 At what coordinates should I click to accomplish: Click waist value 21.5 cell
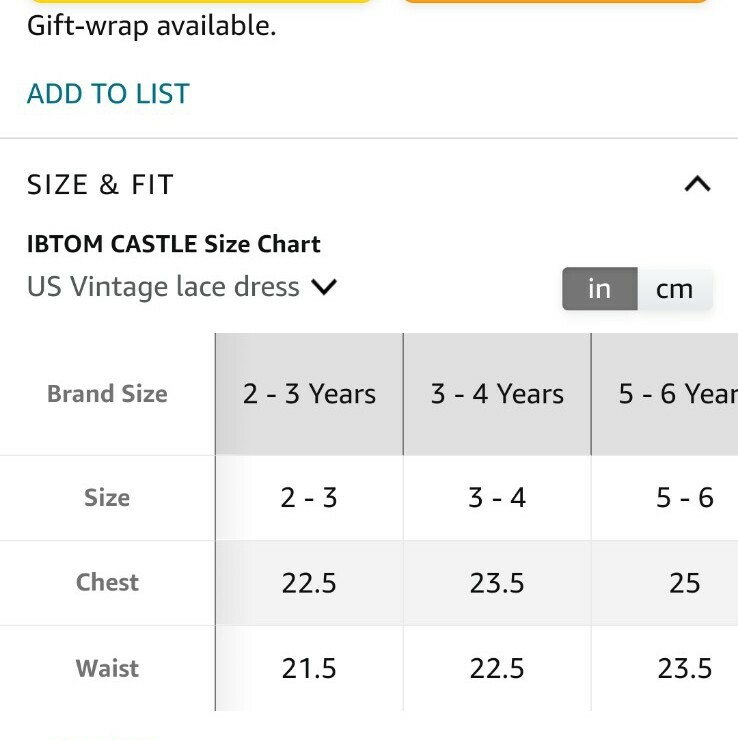[x=309, y=668]
